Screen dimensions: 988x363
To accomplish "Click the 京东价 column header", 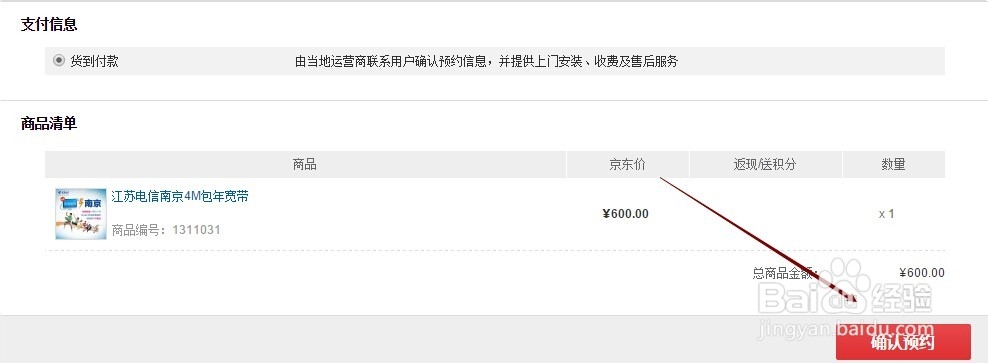I will [x=628, y=164].
